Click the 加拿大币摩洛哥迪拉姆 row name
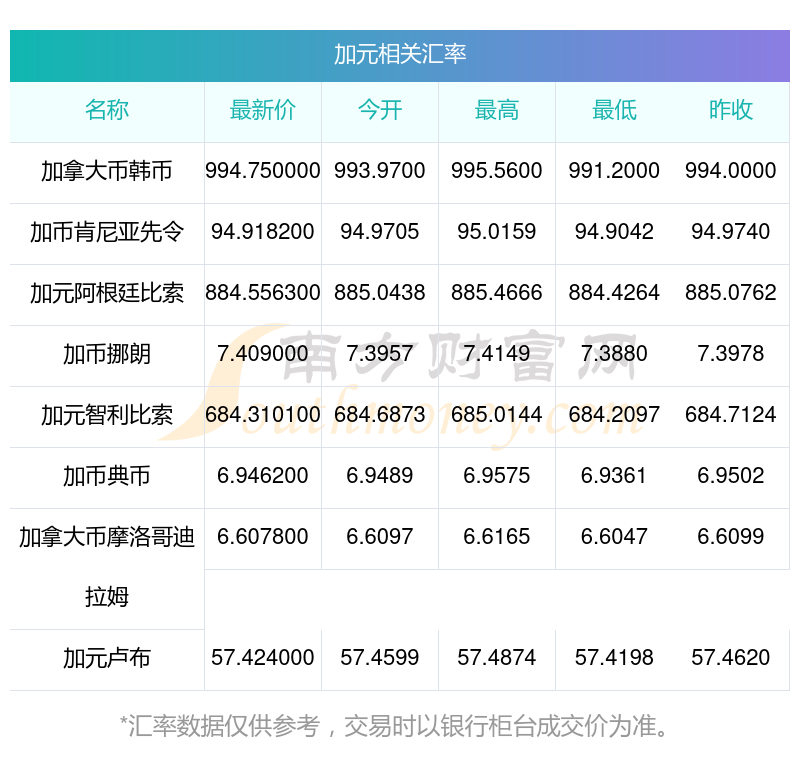800x757 pixels. point(107,567)
